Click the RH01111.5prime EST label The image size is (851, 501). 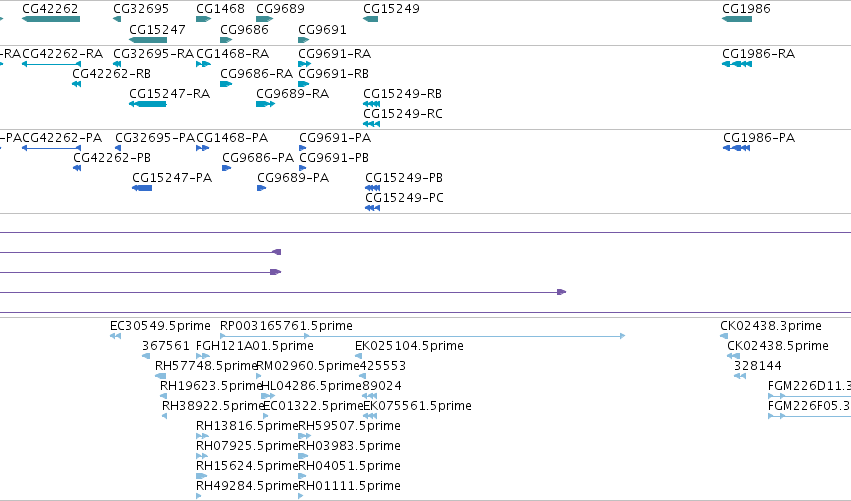tap(350, 486)
